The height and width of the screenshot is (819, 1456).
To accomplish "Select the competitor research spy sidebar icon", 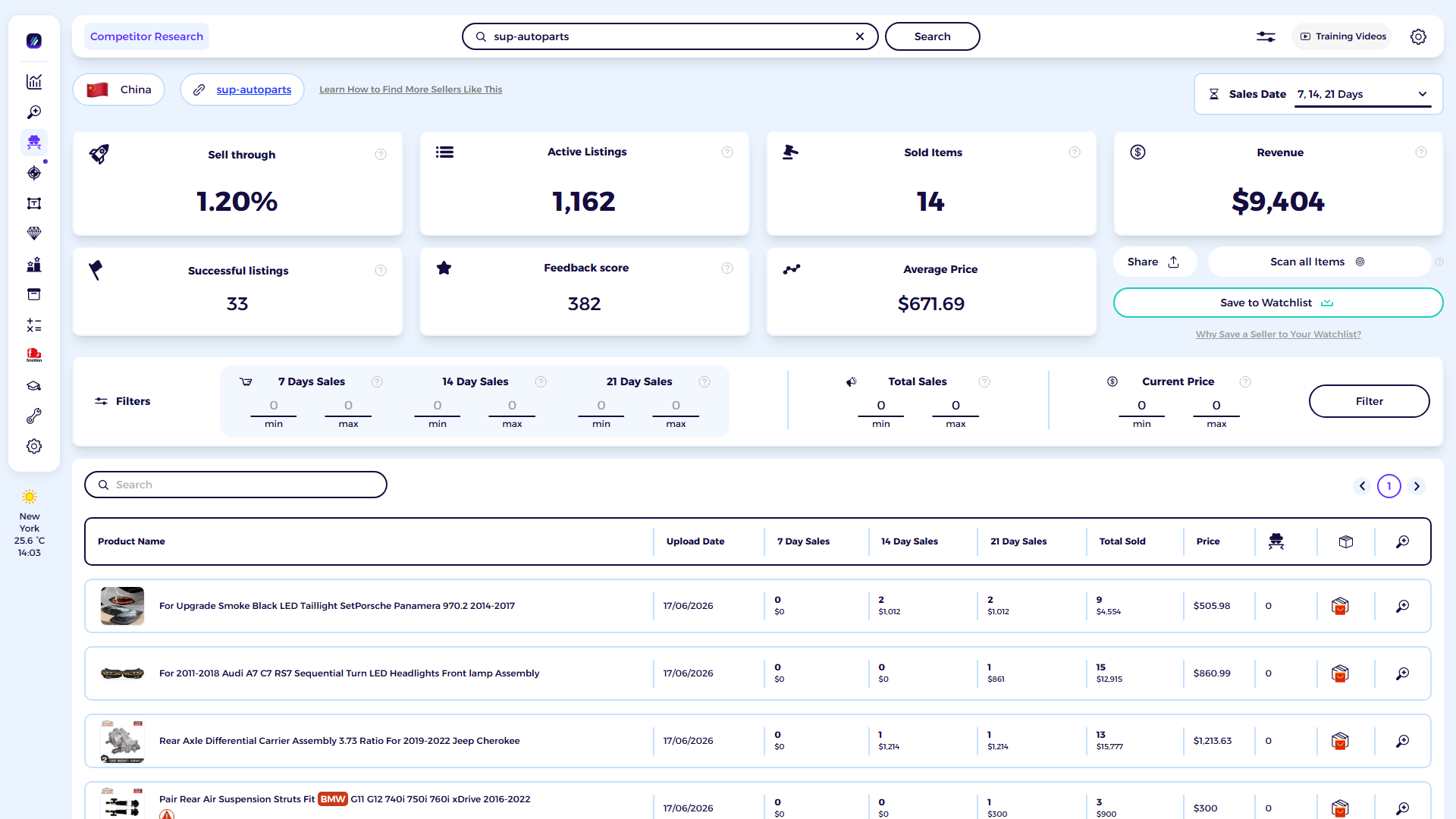I will coord(34,143).
